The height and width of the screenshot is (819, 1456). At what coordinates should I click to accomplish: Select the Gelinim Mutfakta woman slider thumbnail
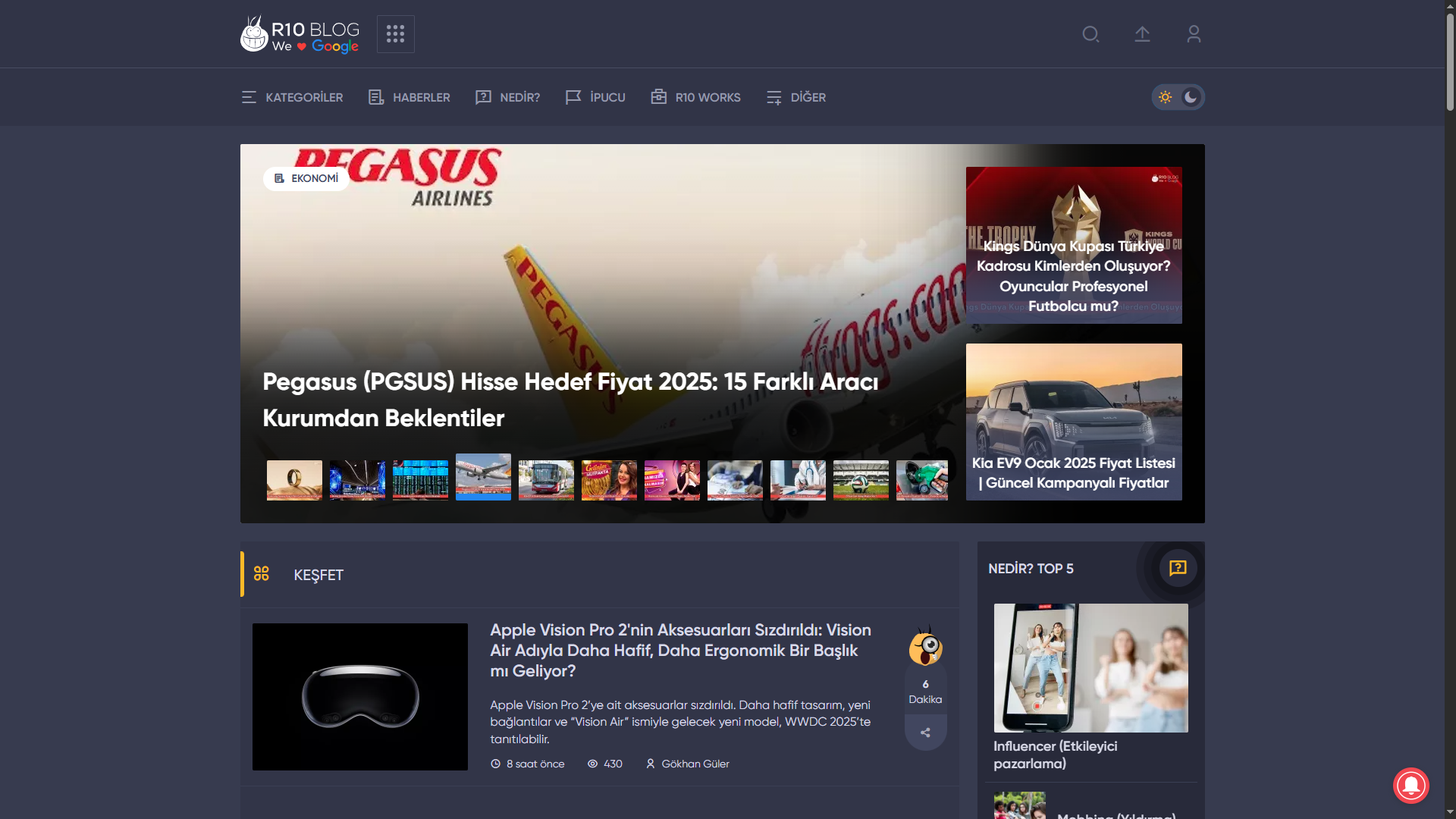click(609, 480)
